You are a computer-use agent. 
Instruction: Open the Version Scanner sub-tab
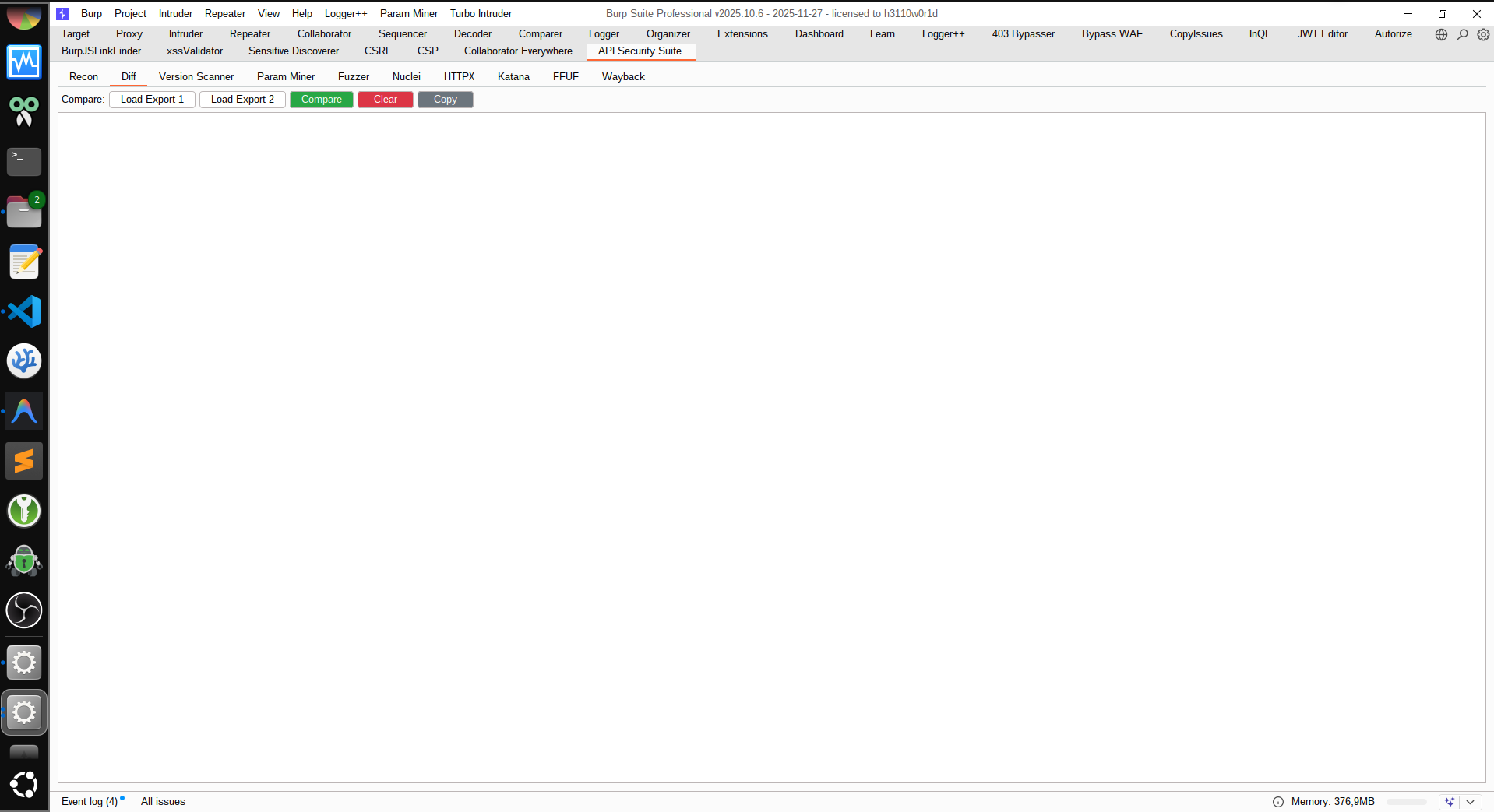[196, 77]
